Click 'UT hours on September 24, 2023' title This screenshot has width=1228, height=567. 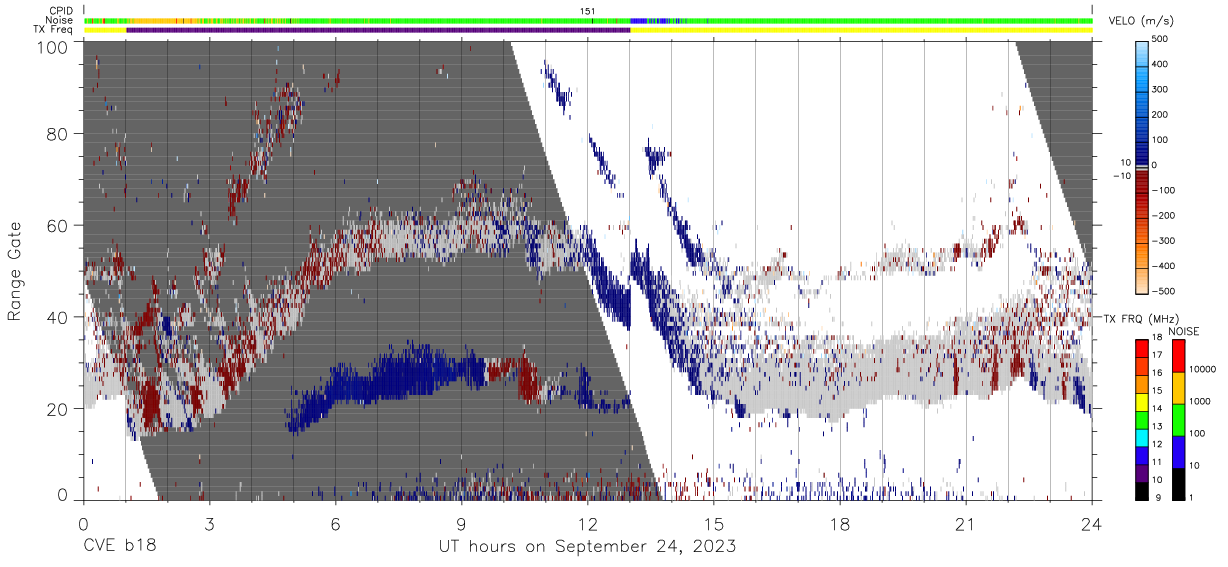[x=588, y=547]
